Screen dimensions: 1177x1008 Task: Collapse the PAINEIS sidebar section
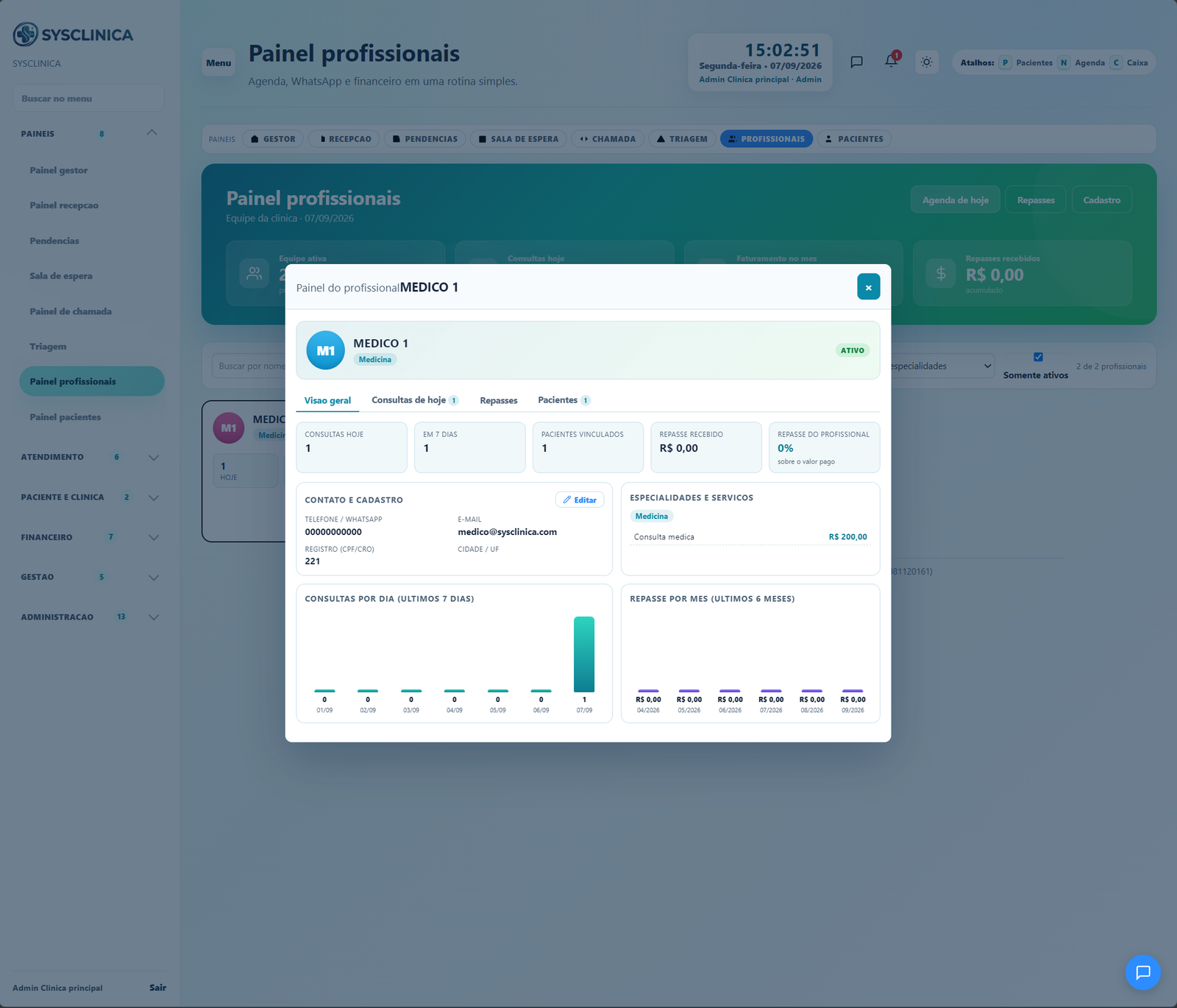pyautogui.click(x=152, y=133)
